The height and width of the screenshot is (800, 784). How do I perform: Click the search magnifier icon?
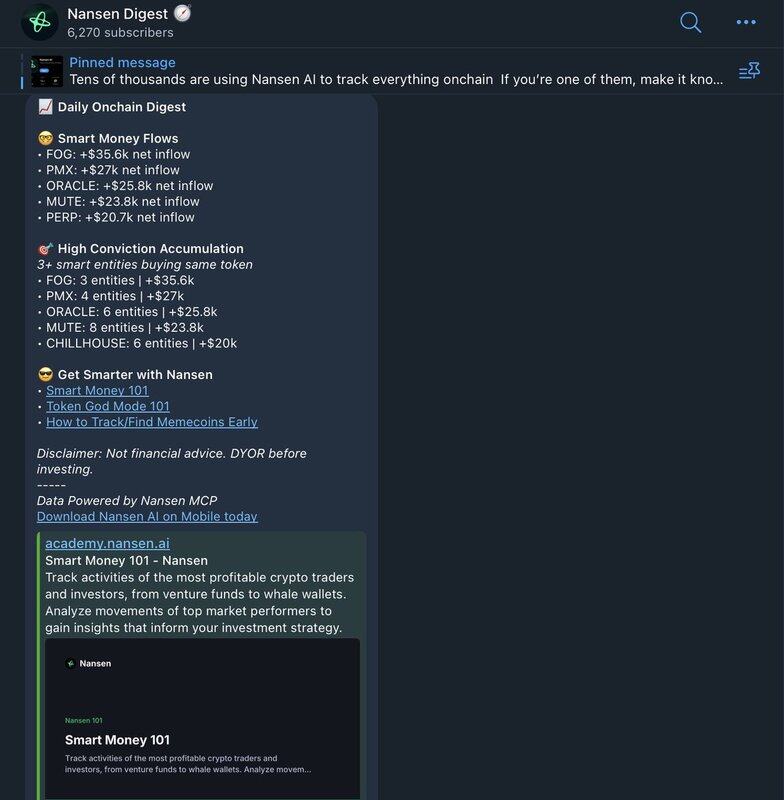690,22
